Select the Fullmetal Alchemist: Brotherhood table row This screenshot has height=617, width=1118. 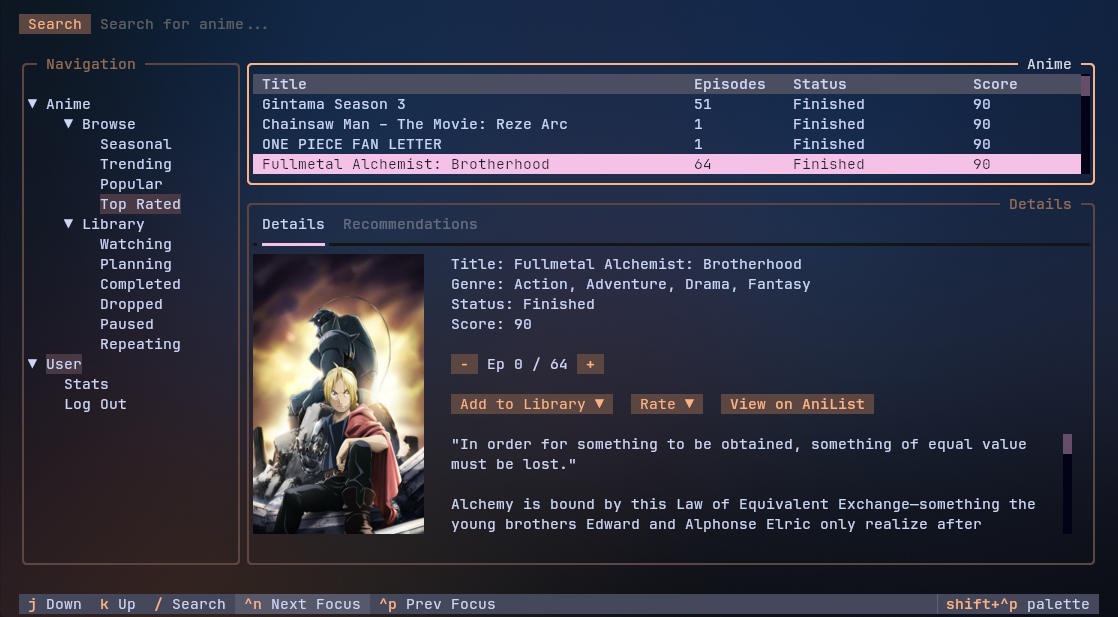pos(667,164)
